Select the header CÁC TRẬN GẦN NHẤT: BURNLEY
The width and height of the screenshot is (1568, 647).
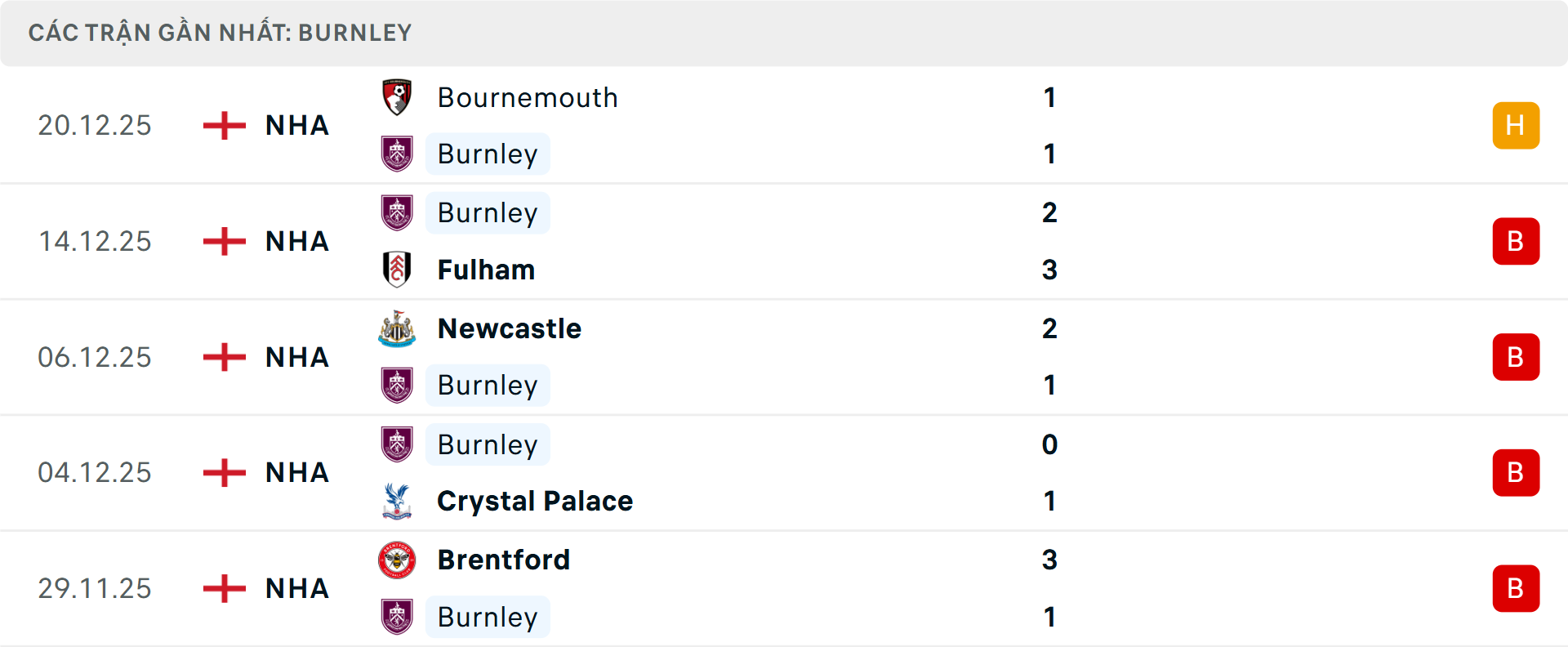(221, 32)
